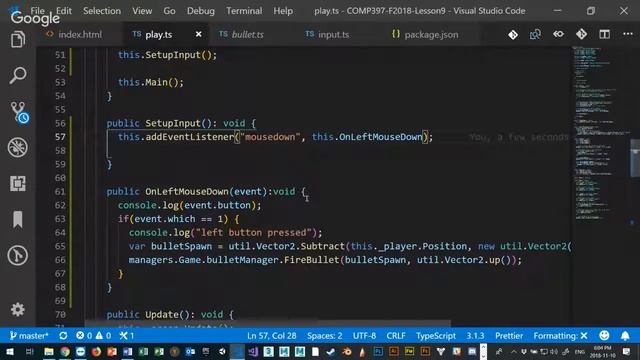Open the Bookmarks view in activity bar
The height and width of the screenshot is (360, 640).
[x=18, y=220]
